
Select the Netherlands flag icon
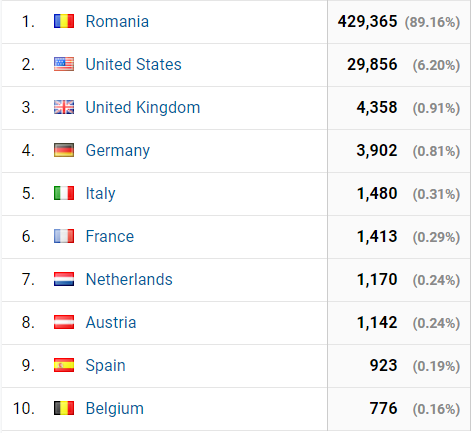64,279
